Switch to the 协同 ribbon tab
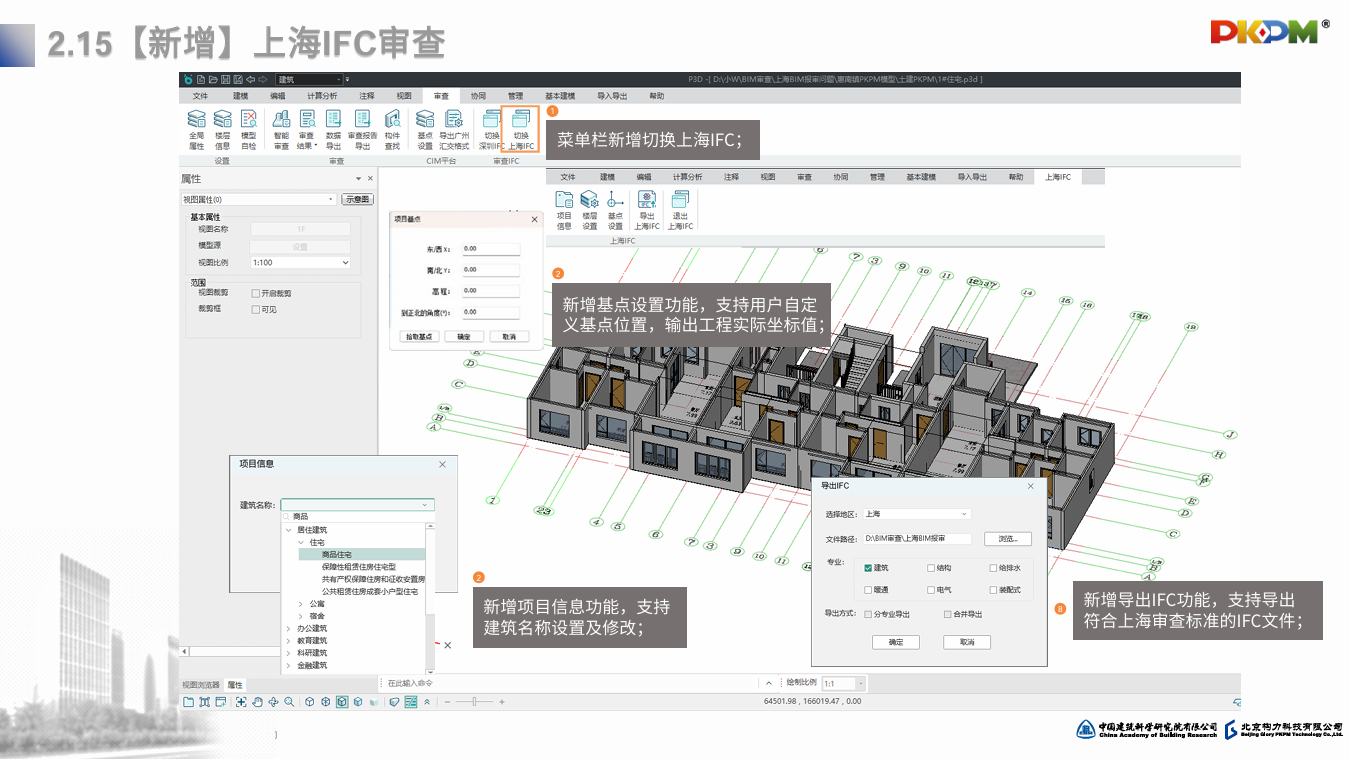Viewport: 1350px width, 759px height. point(478,96)
